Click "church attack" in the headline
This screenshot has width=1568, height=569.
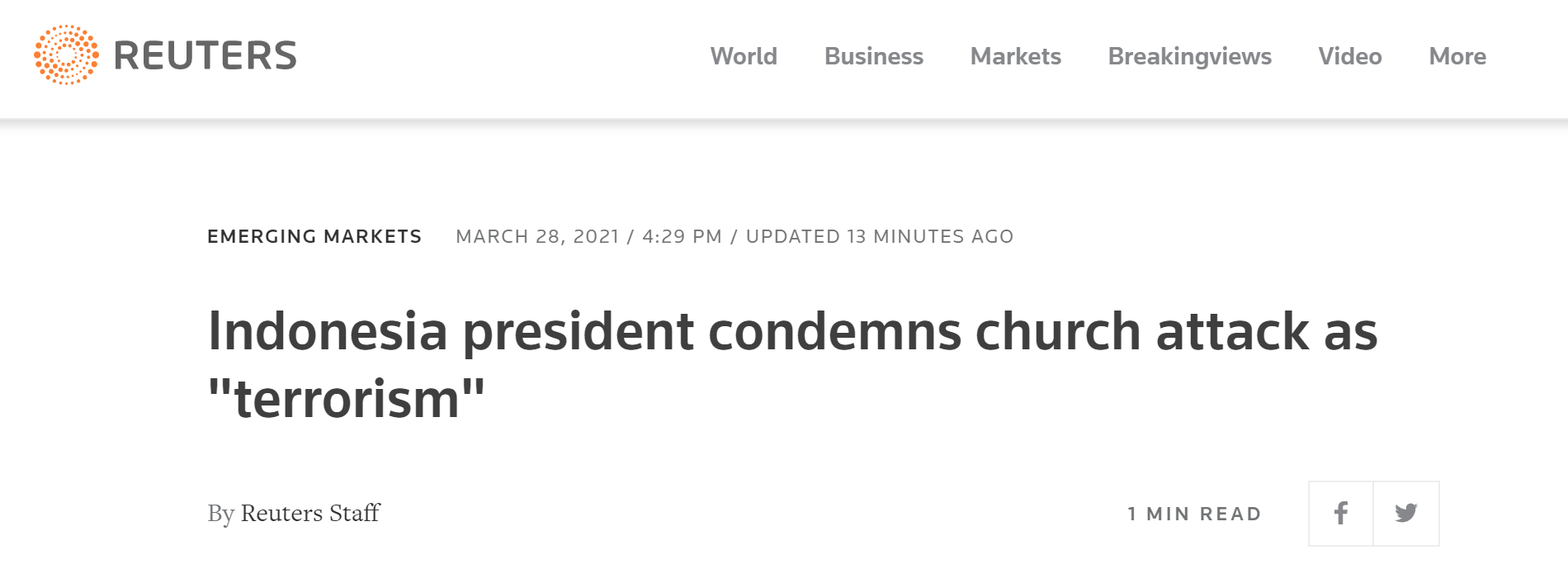tap(1142, 332)
